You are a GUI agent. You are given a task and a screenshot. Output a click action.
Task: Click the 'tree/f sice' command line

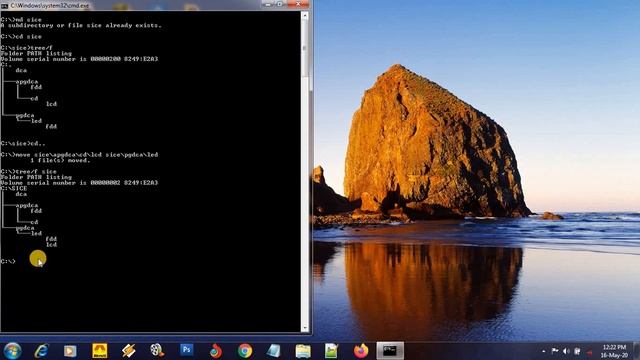[x=29, y=171]
